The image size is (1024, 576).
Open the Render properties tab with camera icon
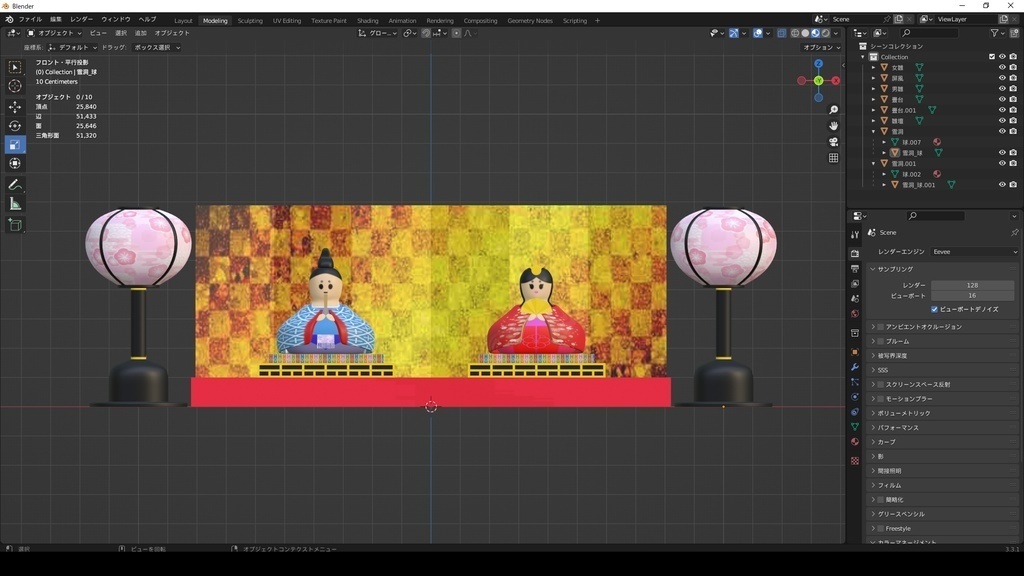click(x=855, y=253)
